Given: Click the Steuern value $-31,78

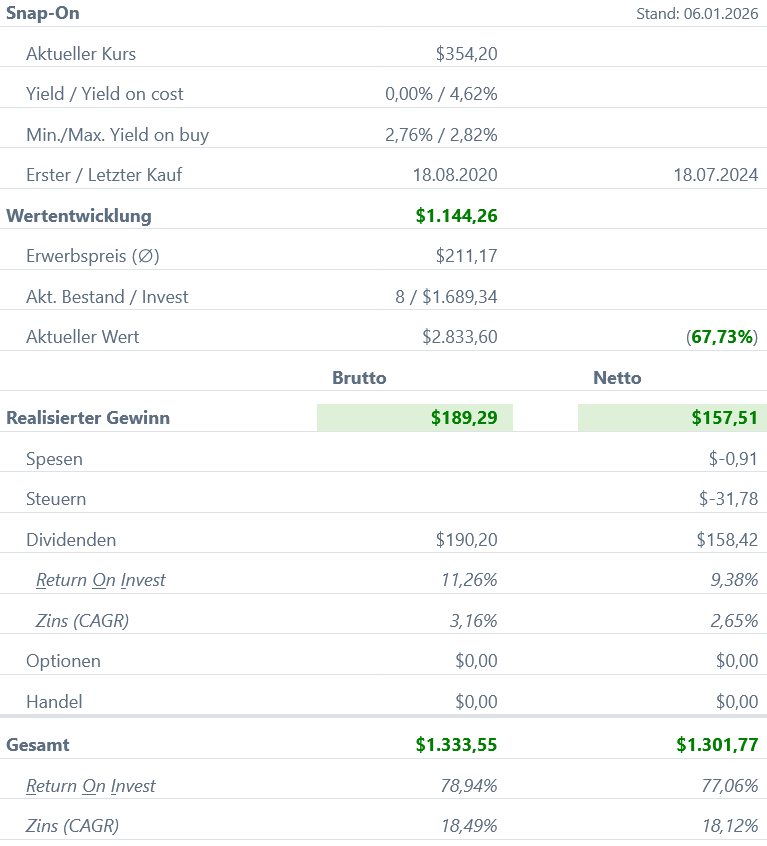Looking at the screenshot, I should point(727,499).
